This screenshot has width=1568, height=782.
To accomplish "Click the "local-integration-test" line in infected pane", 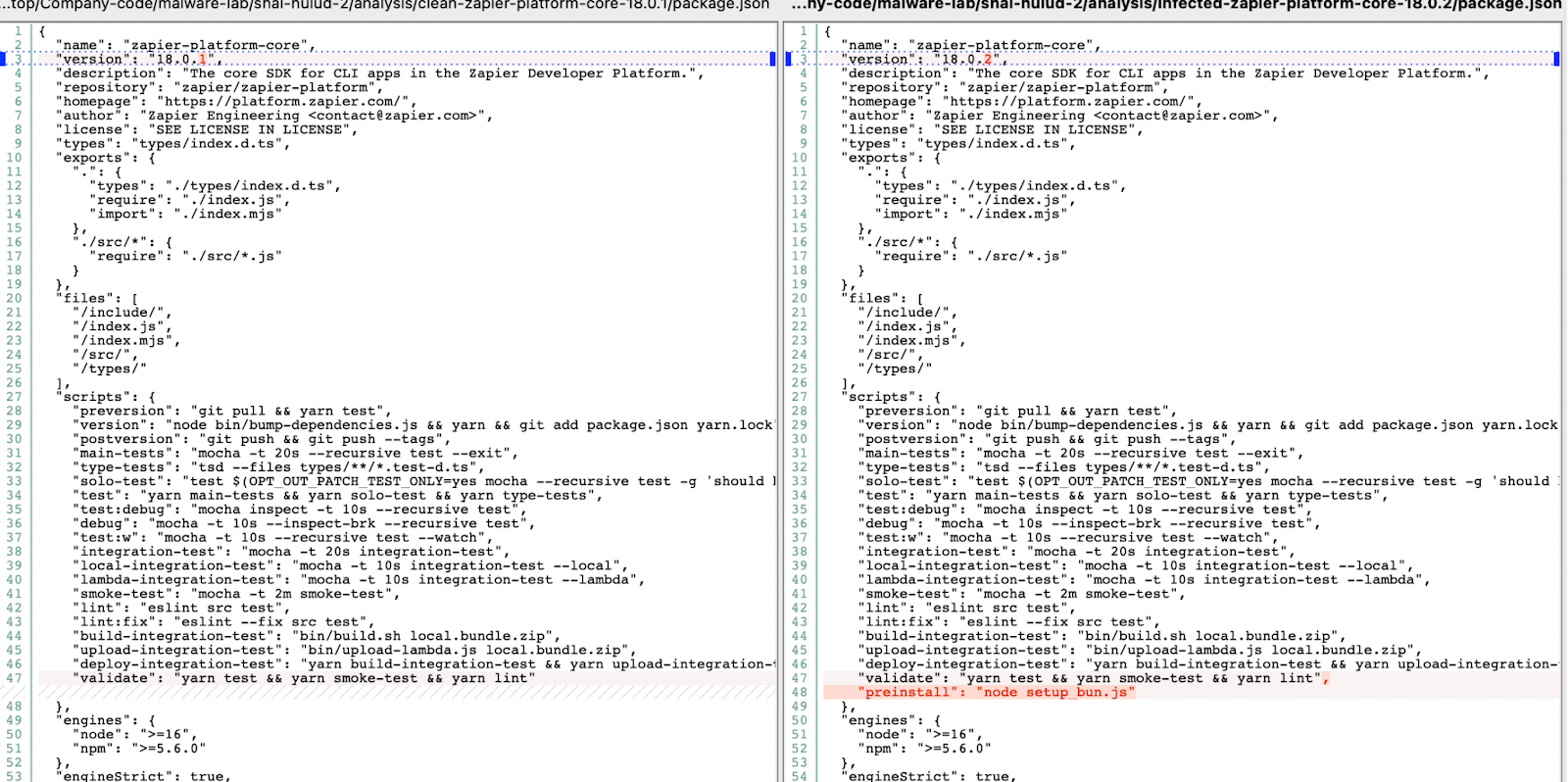I will pos(1135,565).
